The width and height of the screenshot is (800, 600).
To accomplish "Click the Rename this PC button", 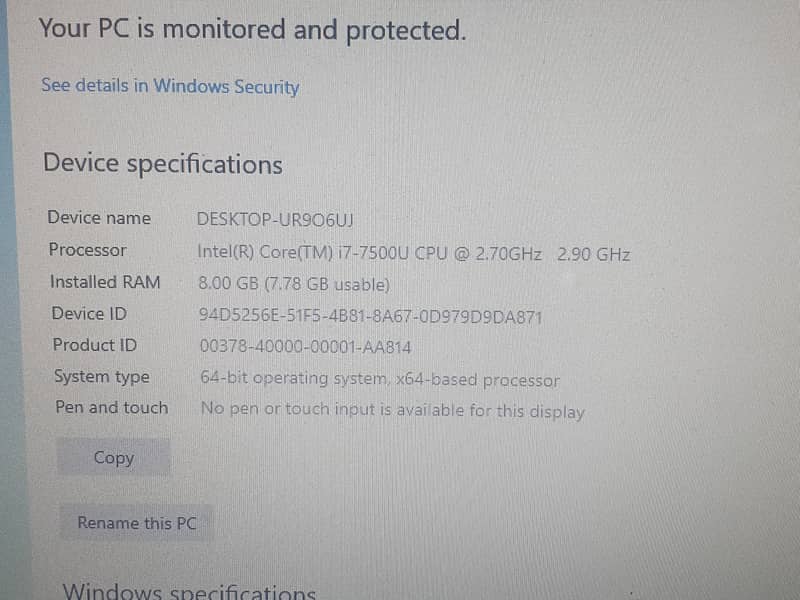I will pyautogui.click(x=136, y=523).
